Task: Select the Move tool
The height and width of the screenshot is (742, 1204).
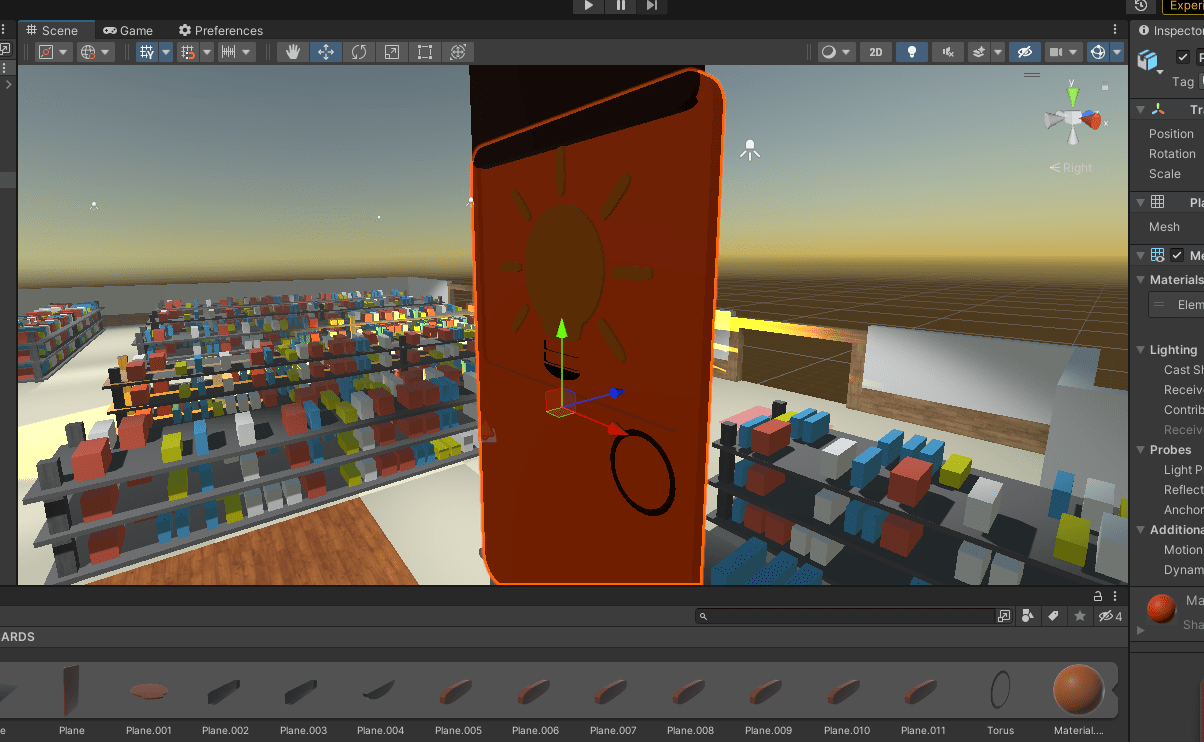Action: [x=325, y=52]
